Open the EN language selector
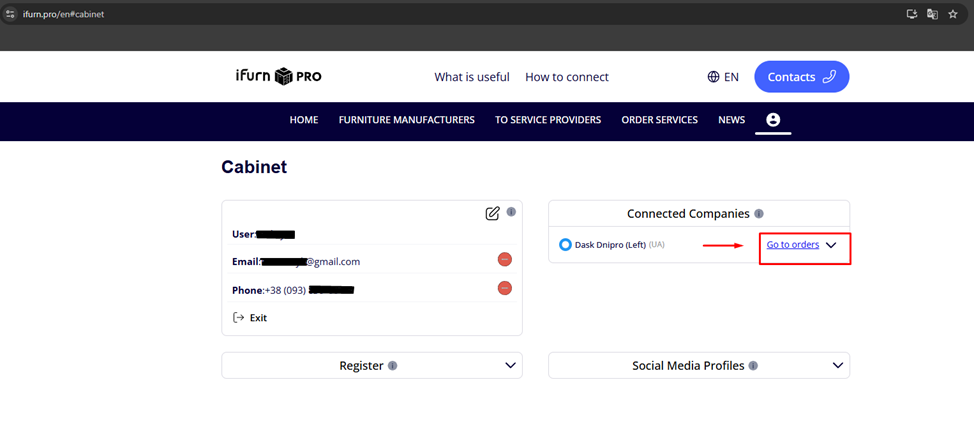The image size is (974, 426). click(x=723, y=77)
